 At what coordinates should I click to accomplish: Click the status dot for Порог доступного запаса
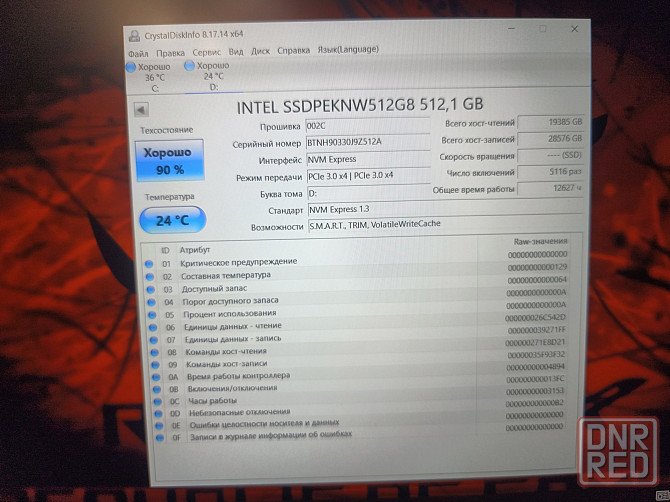[151, 302]
